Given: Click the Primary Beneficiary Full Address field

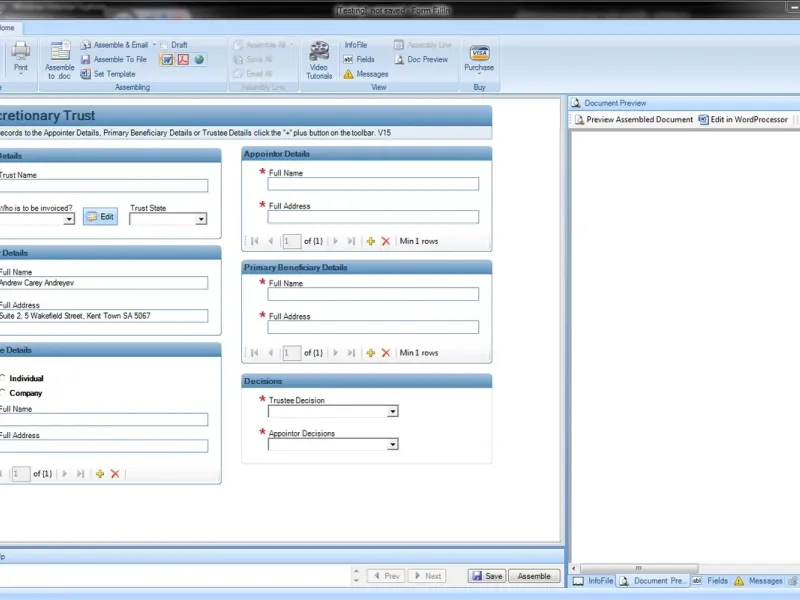Looking at the screenshot, I should [x=373, y=327].
